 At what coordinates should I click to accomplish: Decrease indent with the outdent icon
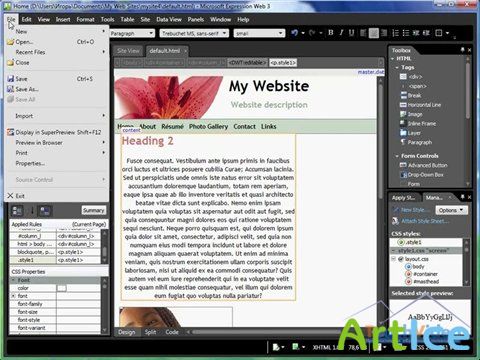[416, 33]
